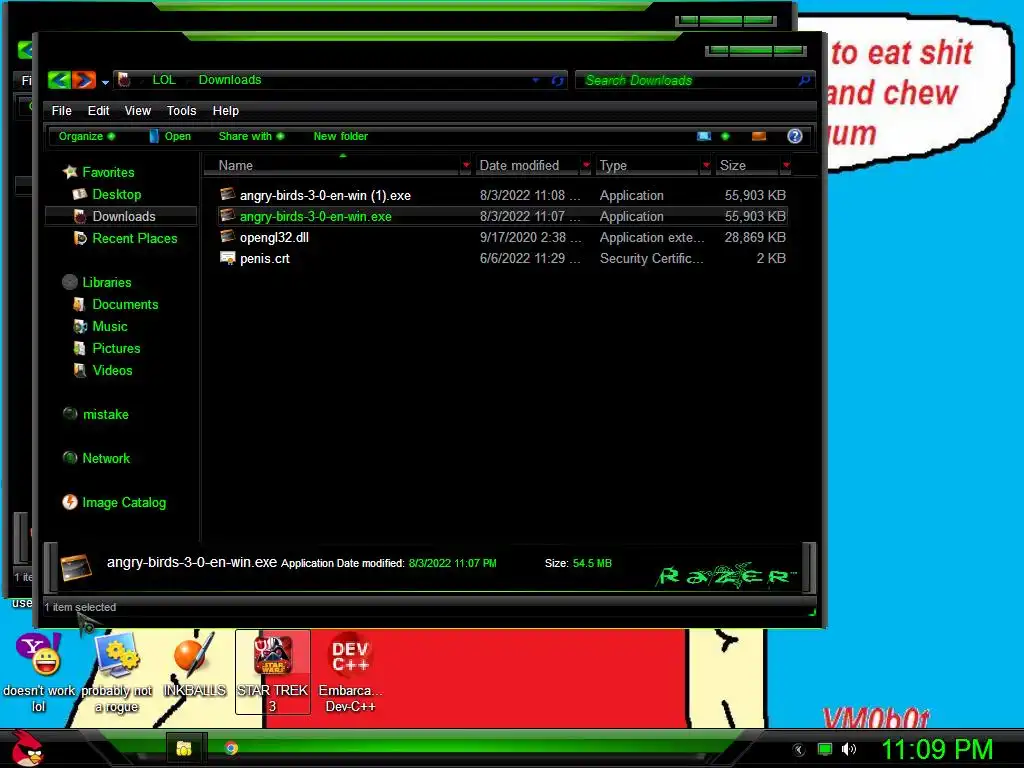Open the Date modified filter dropdown

(586, 165)
